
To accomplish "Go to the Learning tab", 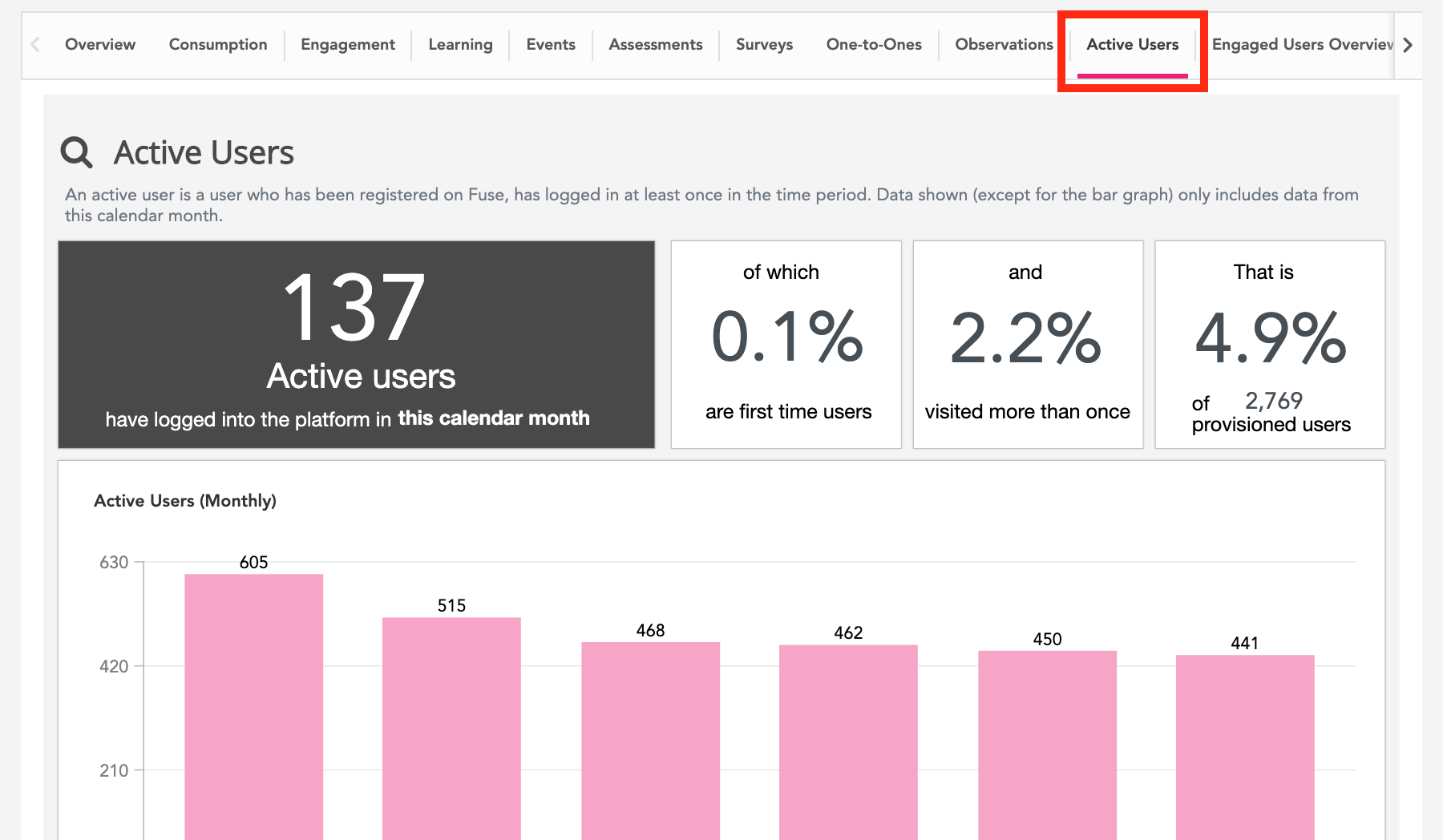I will point(460,45).
